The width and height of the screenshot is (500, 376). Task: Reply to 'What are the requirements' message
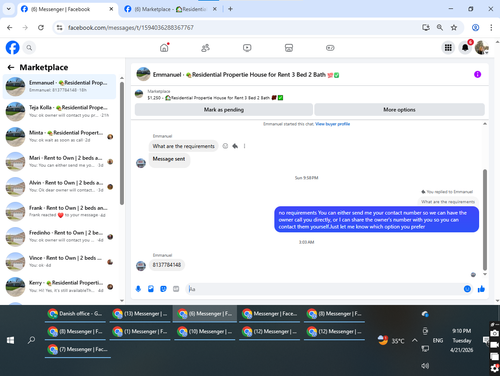coord(235,146)
